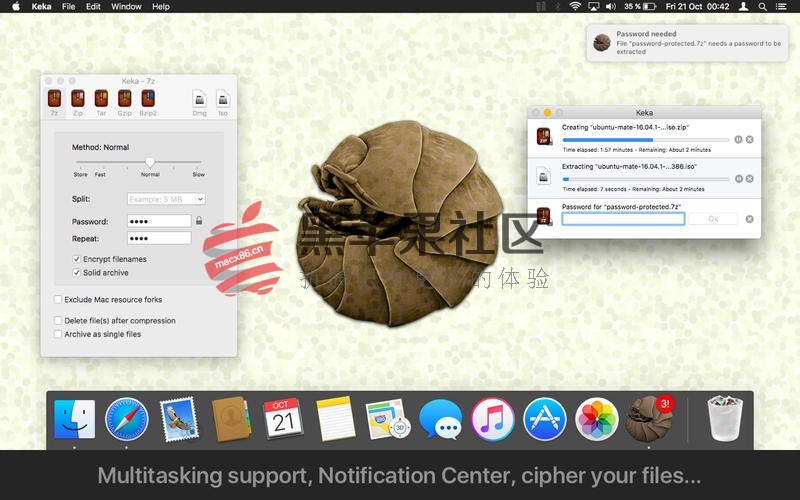The width and height of the screenshot is (800, 500).
Task: Open Mail from the Dock
Action: [x=179, y=419]
